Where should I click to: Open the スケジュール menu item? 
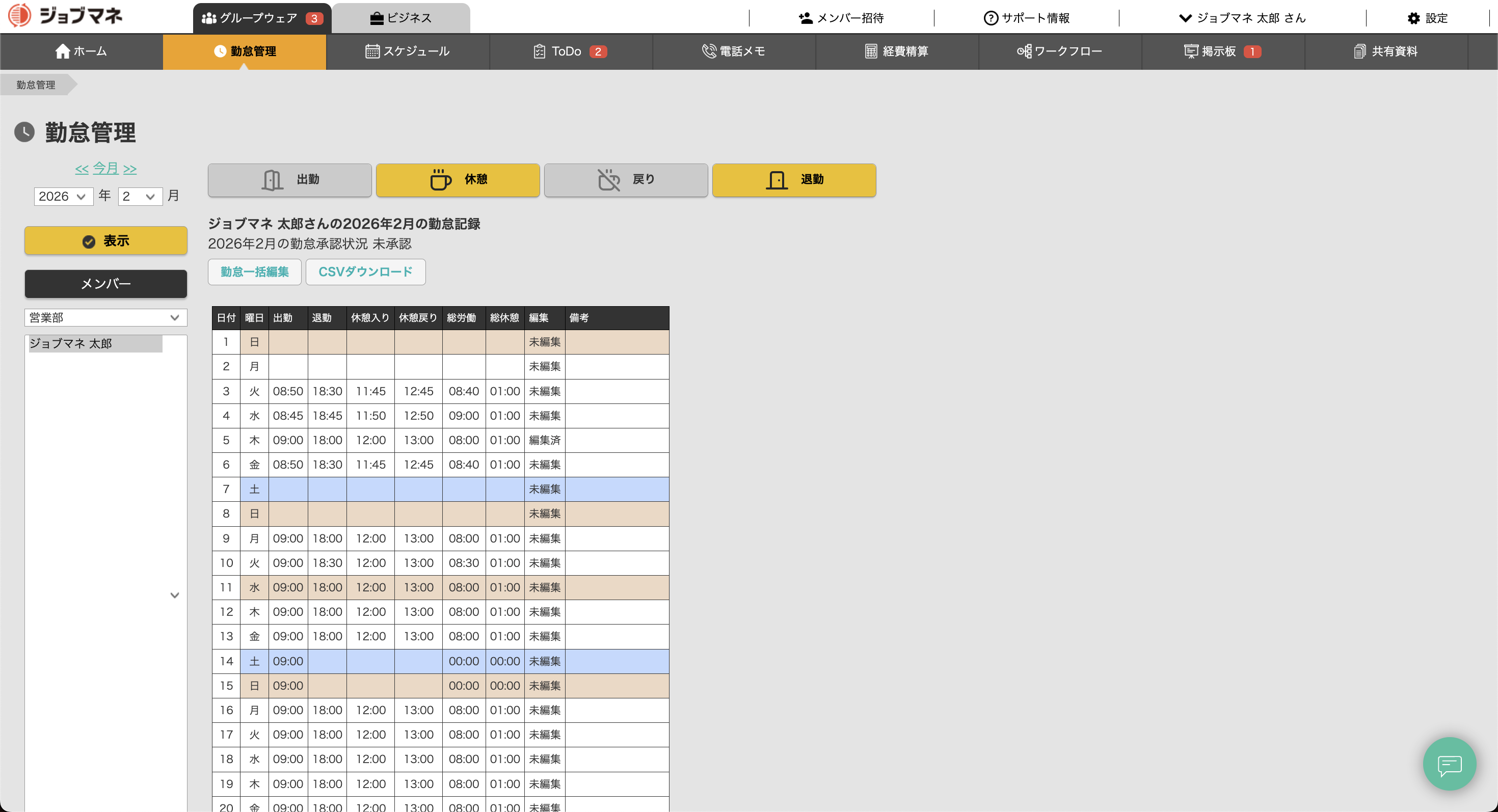click(x=408, y=51)
